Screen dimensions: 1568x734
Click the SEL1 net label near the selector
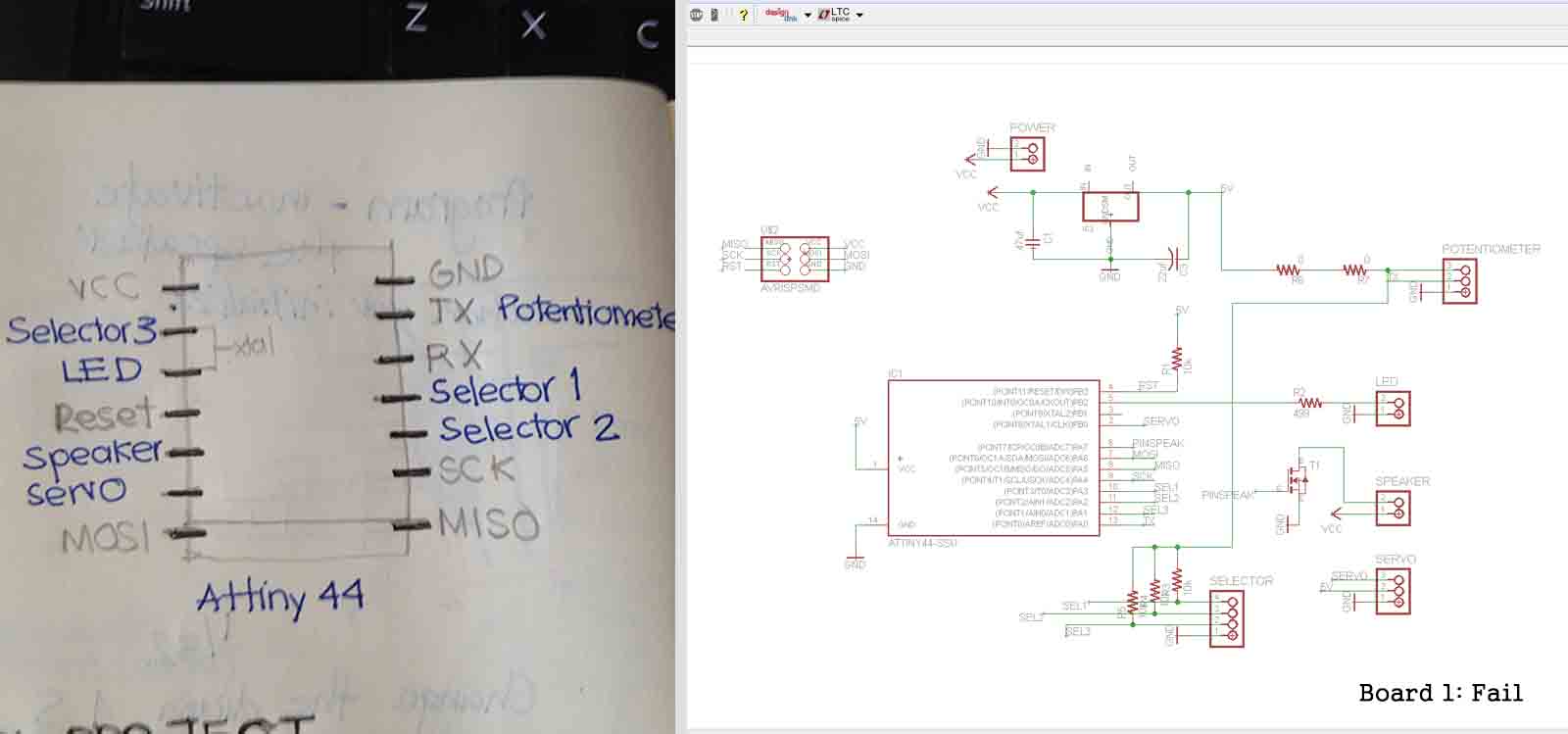[1075, 606]
